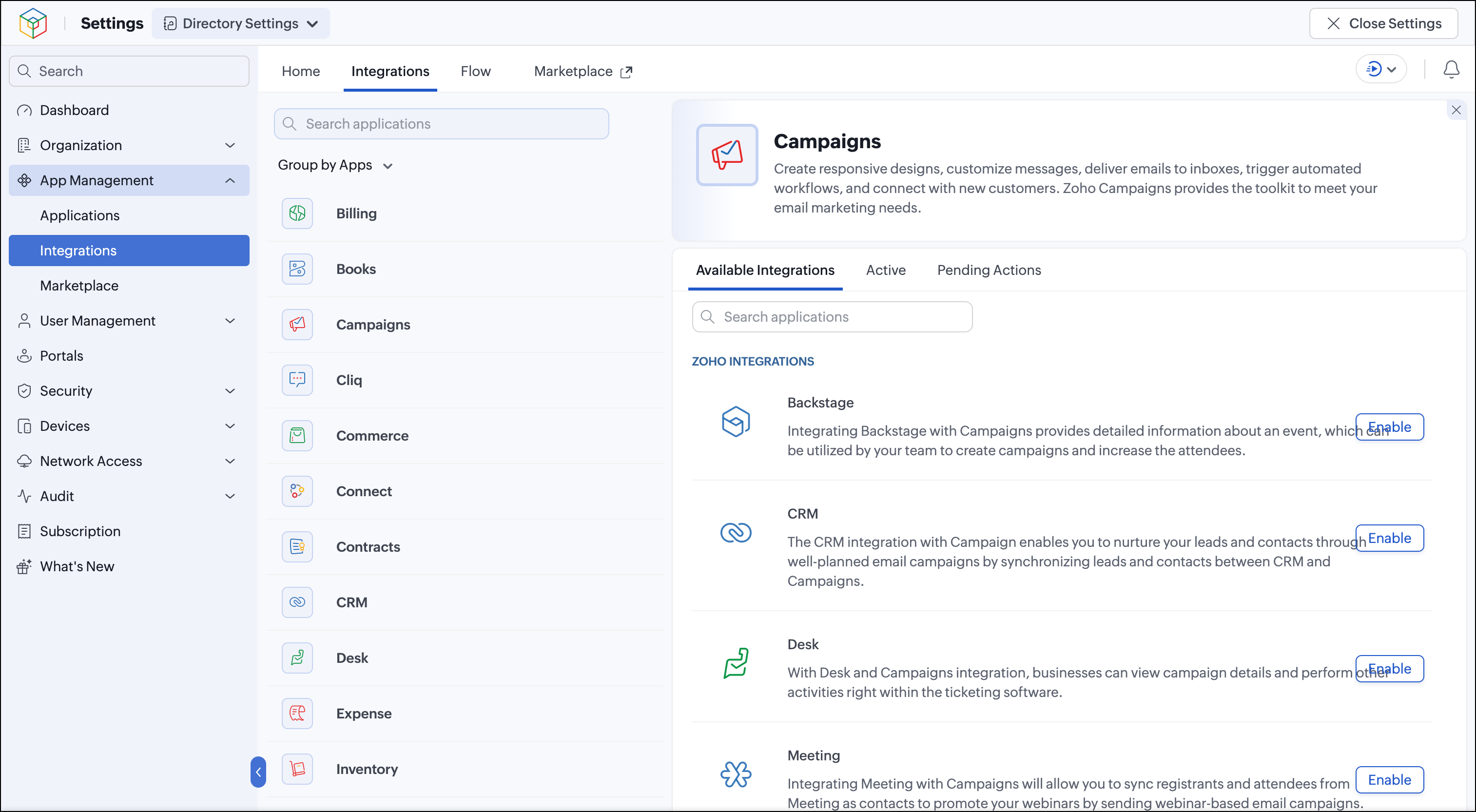
Task: Switch to the Flow tab
Action: coord(476,72)
